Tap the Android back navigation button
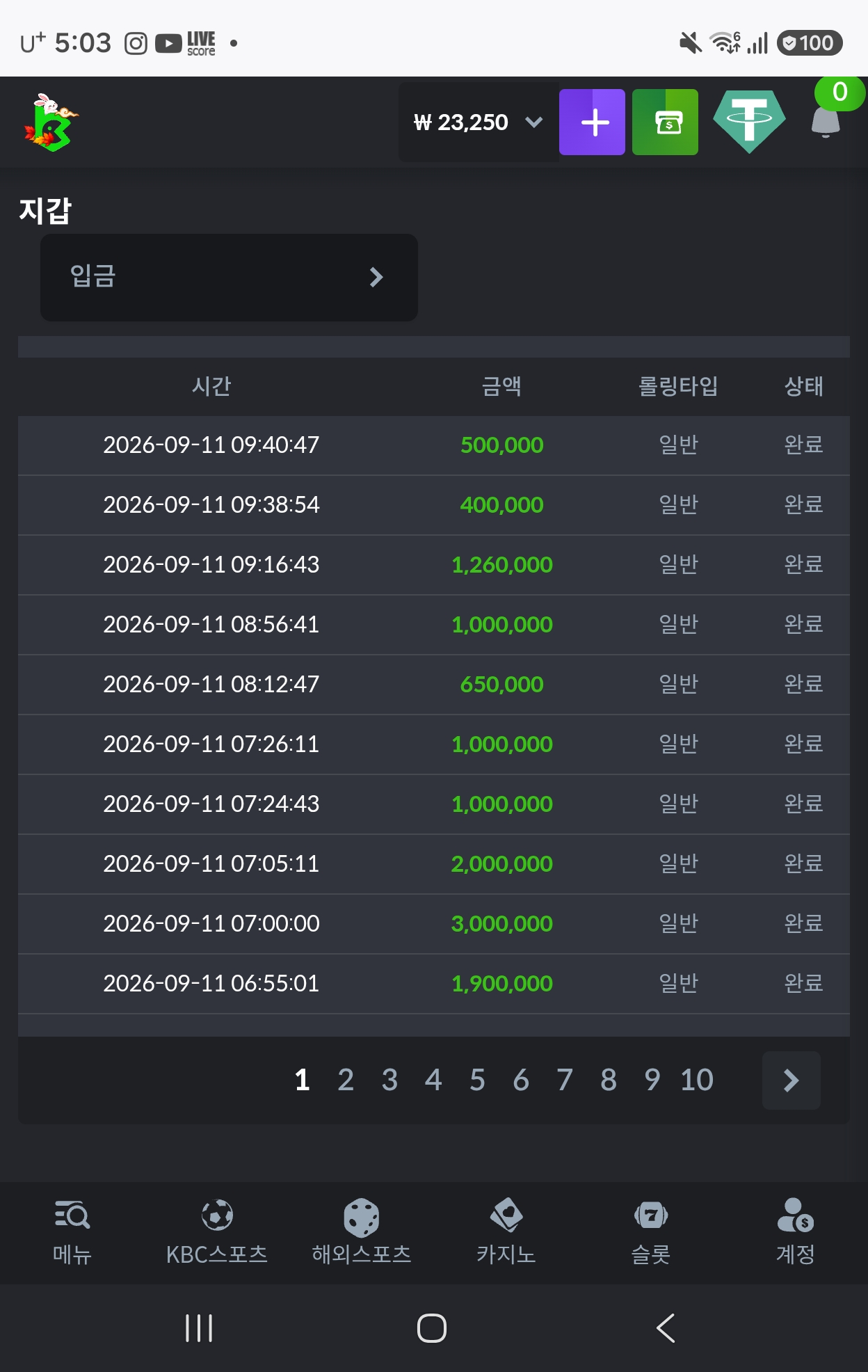The image size is (868, 1372). coord(666,1328)
